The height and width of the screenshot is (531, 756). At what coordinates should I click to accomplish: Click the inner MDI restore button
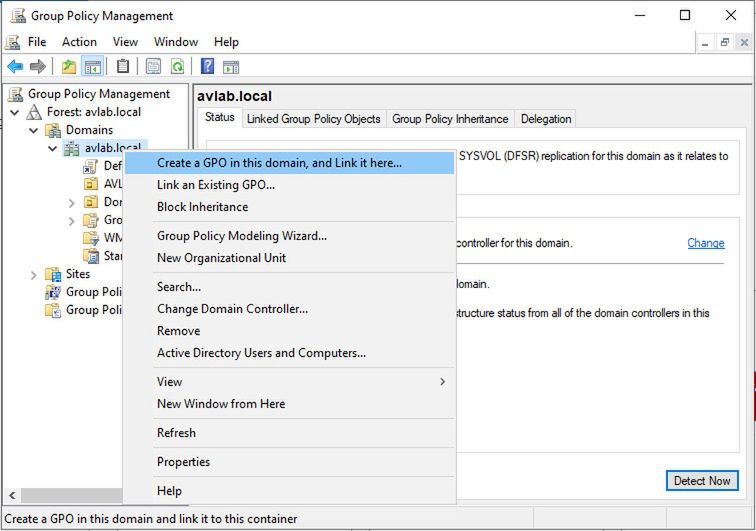coord(725,42)
